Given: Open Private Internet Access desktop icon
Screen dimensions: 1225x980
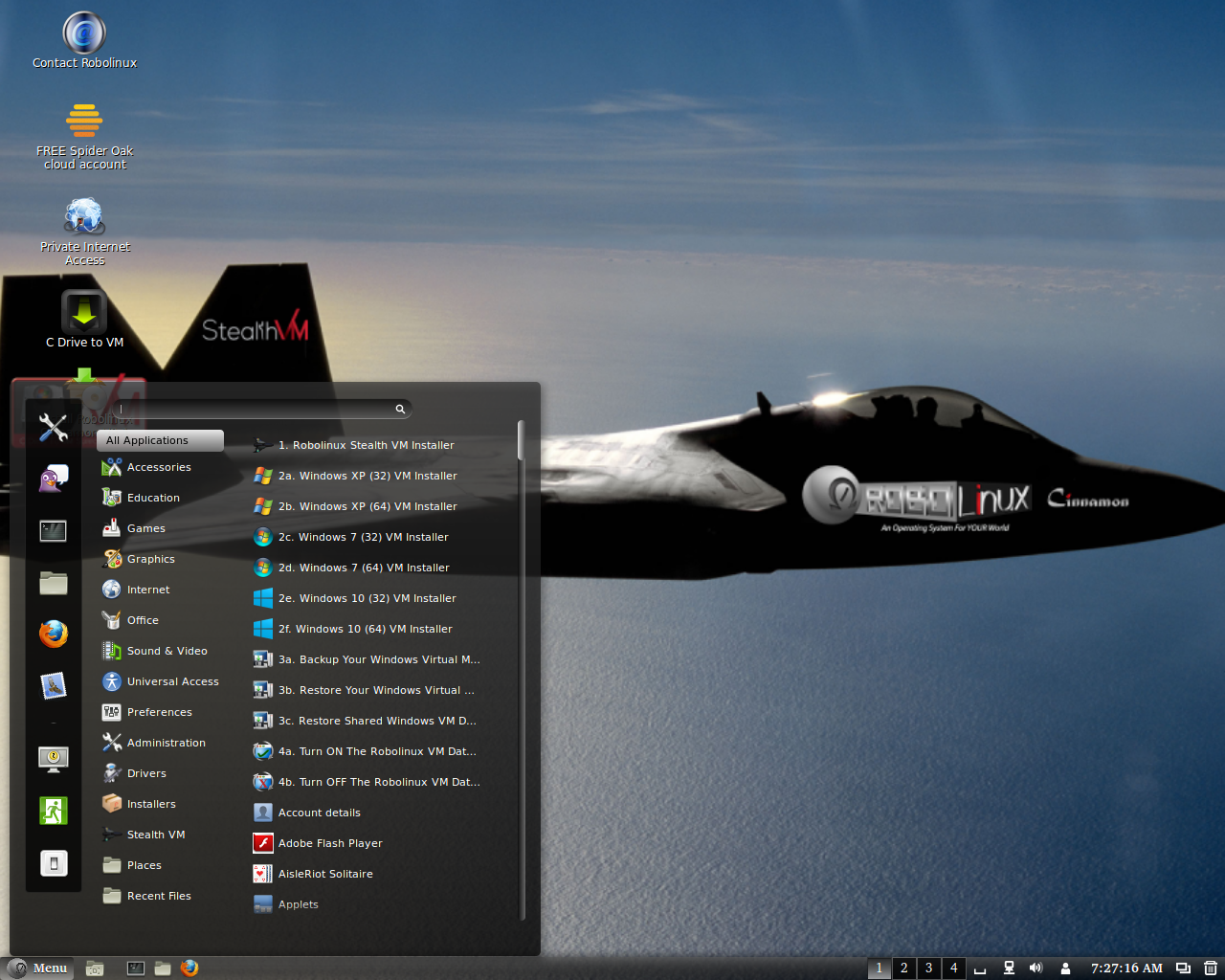Looking at the screenshot, I should tap(84, 231).
